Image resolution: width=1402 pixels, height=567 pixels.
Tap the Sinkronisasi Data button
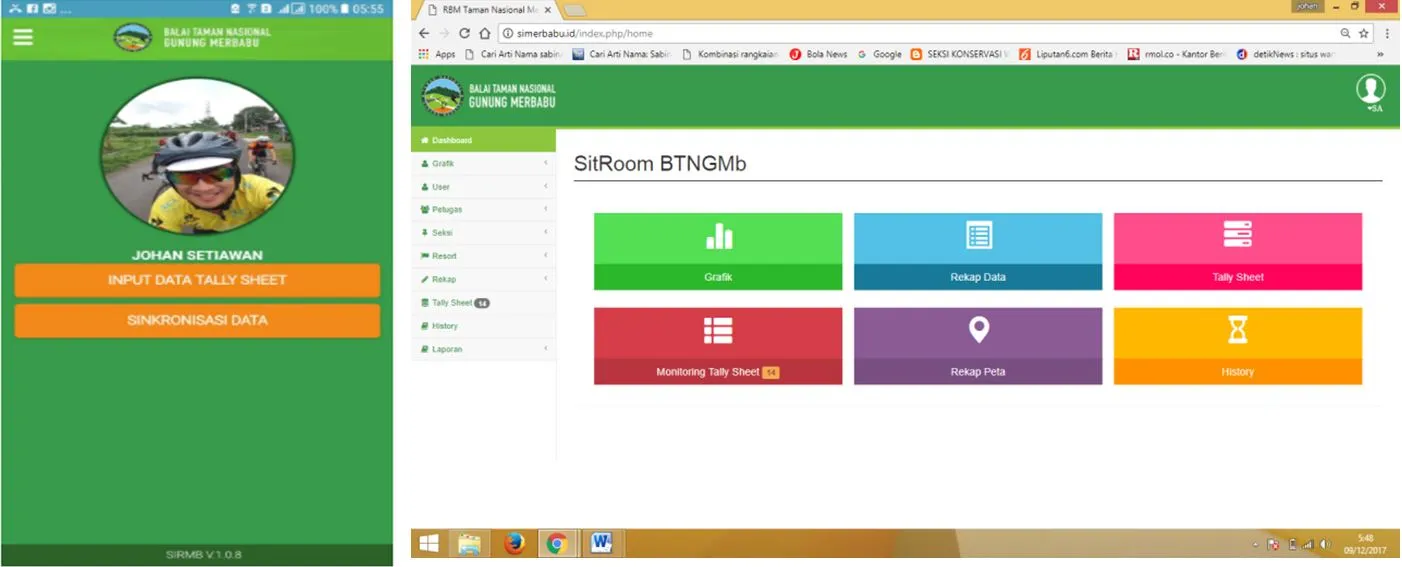click(x=197, y=321)
